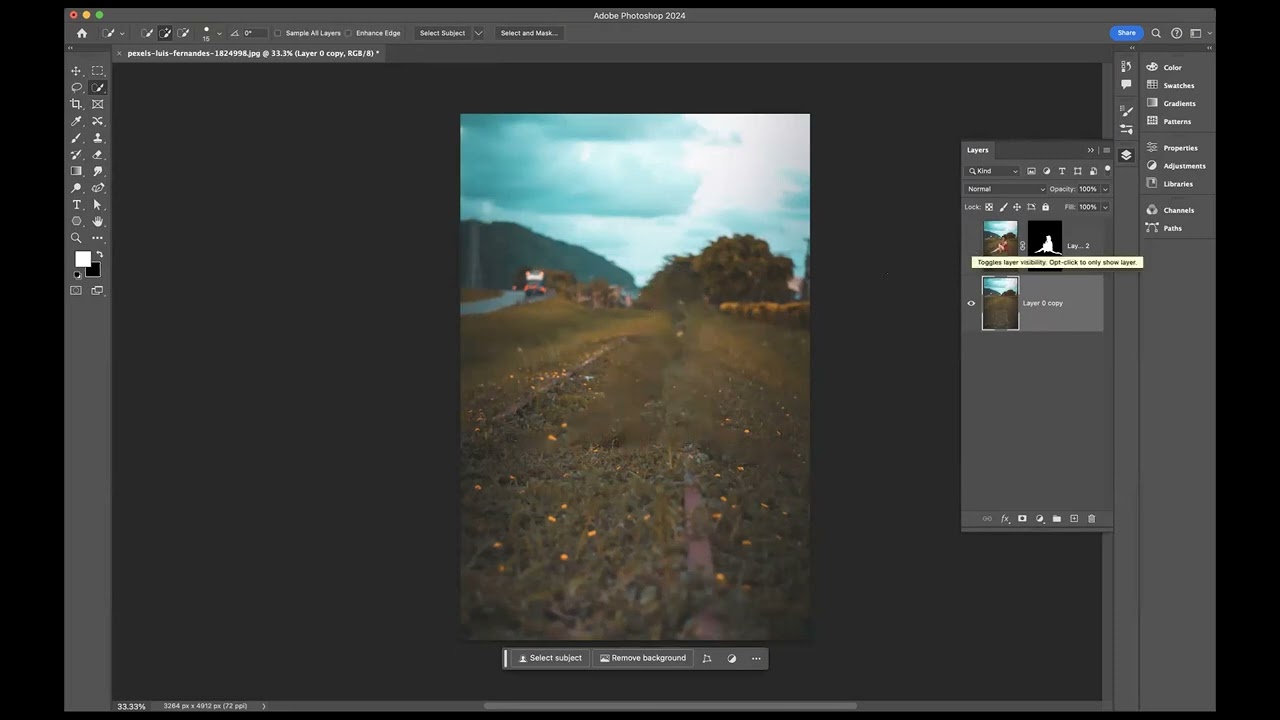The width and height of the screenshot is (1280, 720).
Task: Select the Path Selection tool
Action: click(97, 205)
